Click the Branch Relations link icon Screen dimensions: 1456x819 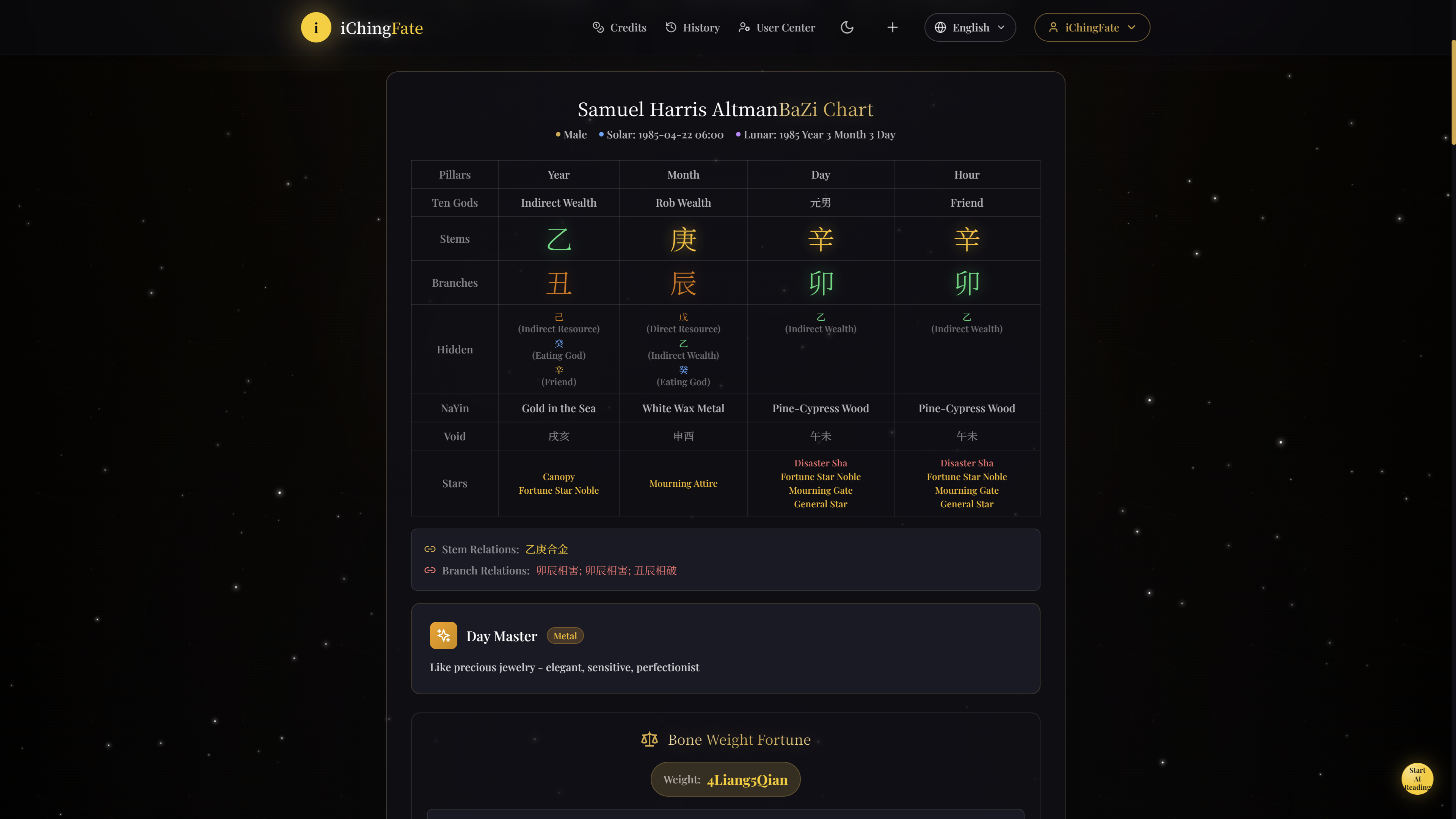430,570
